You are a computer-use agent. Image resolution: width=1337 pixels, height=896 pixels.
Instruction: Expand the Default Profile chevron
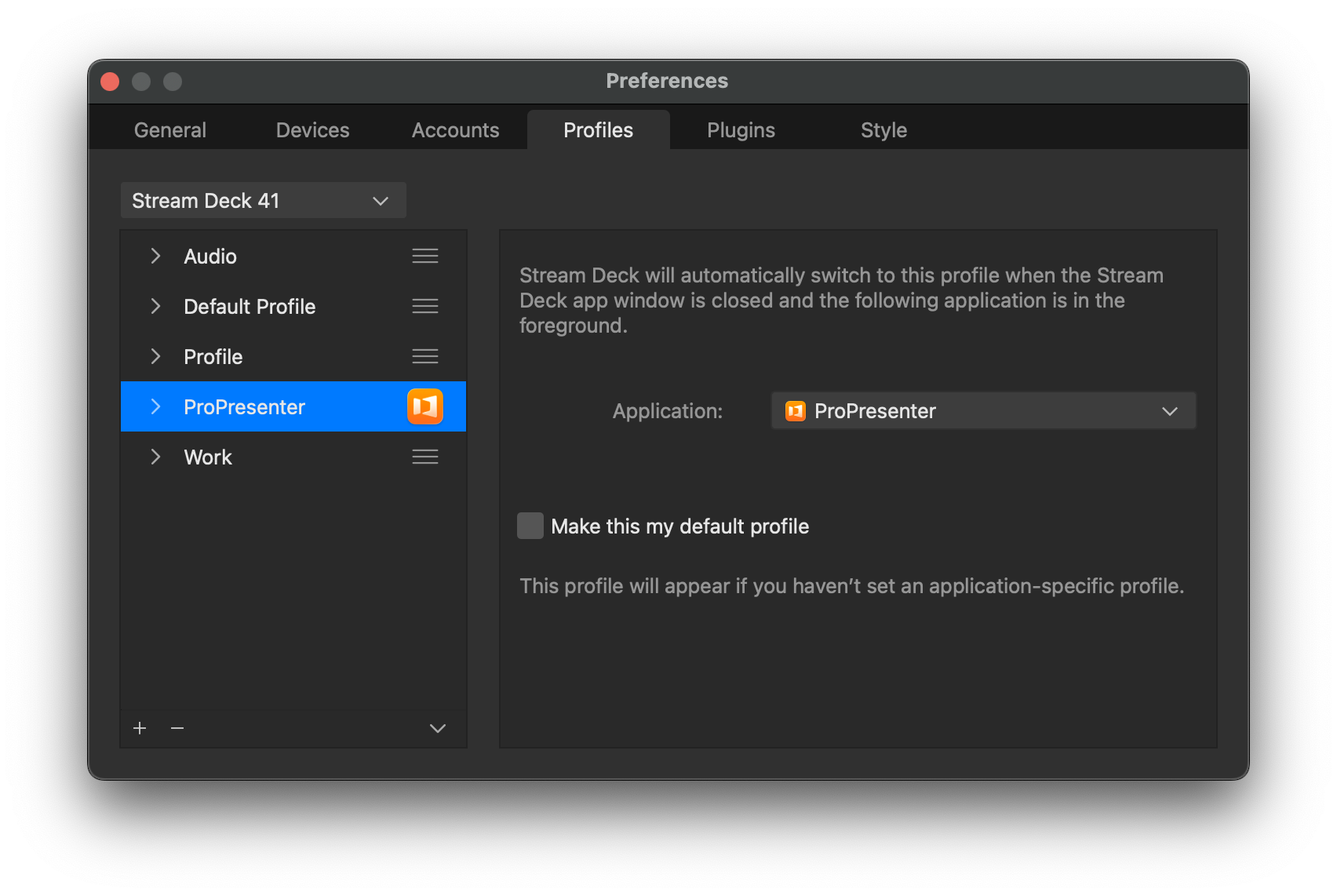(x=155, y=306)
